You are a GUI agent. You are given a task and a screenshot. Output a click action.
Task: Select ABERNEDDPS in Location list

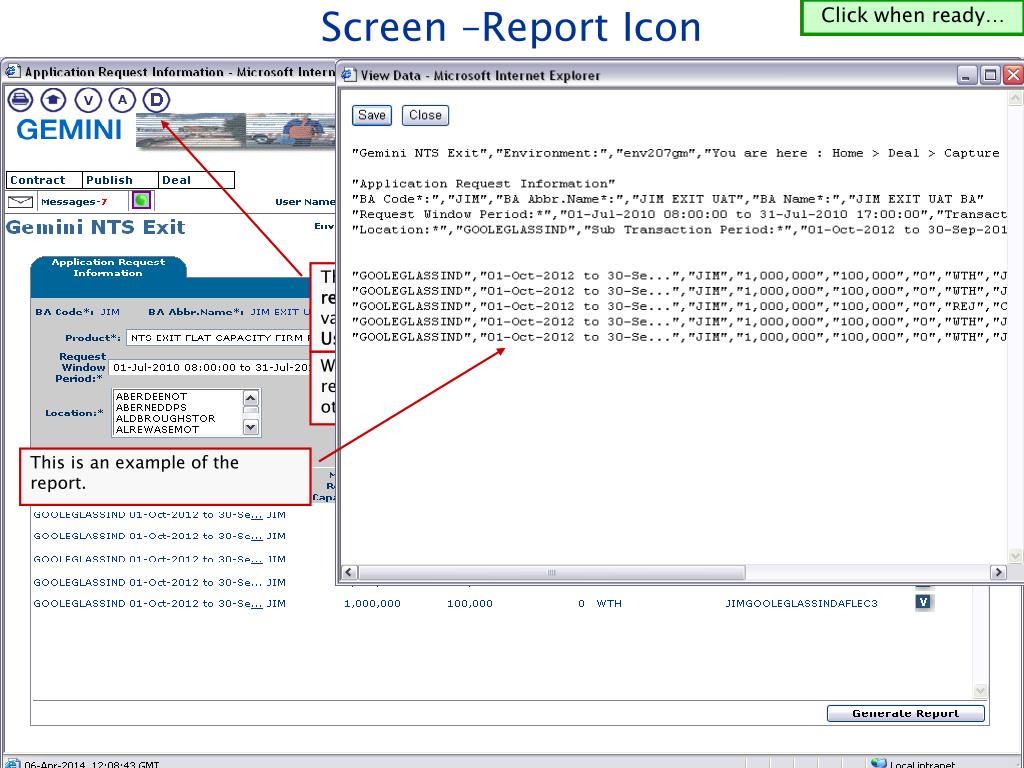[152, 407]
